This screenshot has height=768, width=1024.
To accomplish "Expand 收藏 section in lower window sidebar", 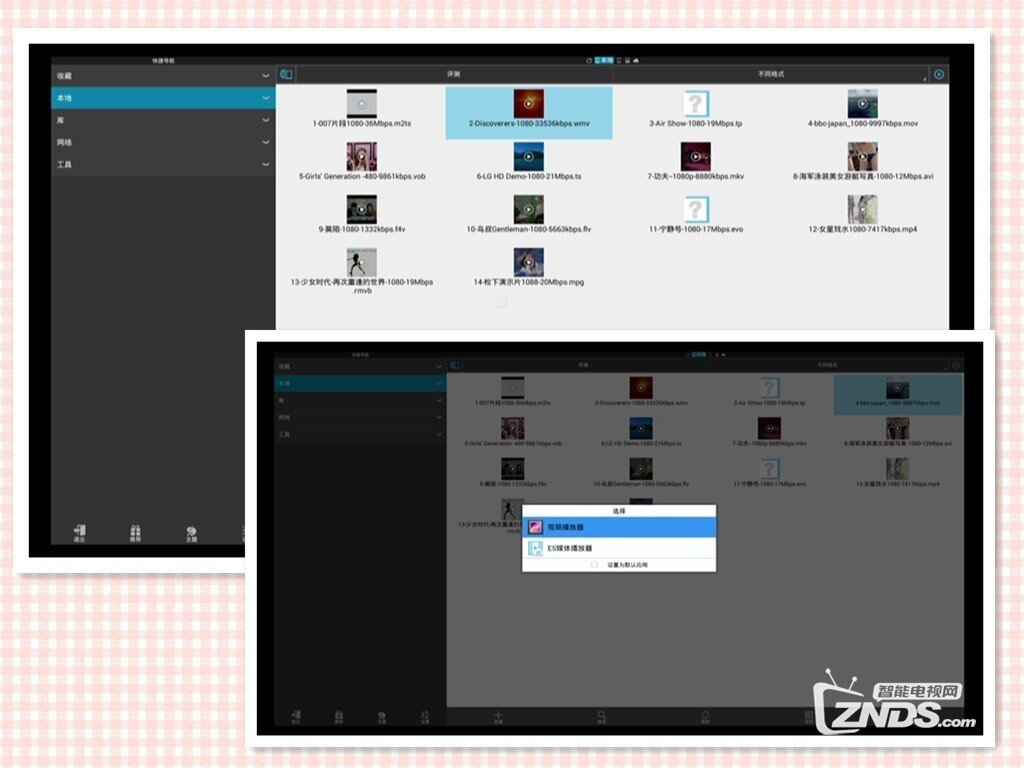I will point(360,366).
